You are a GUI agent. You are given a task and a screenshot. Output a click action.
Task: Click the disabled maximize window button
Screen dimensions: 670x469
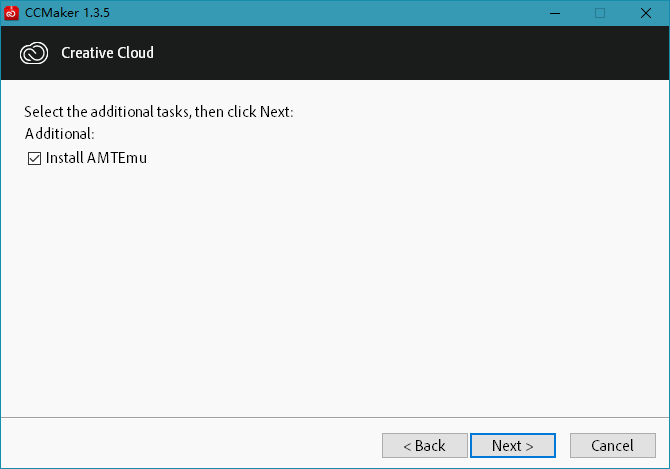click(600, 13)
